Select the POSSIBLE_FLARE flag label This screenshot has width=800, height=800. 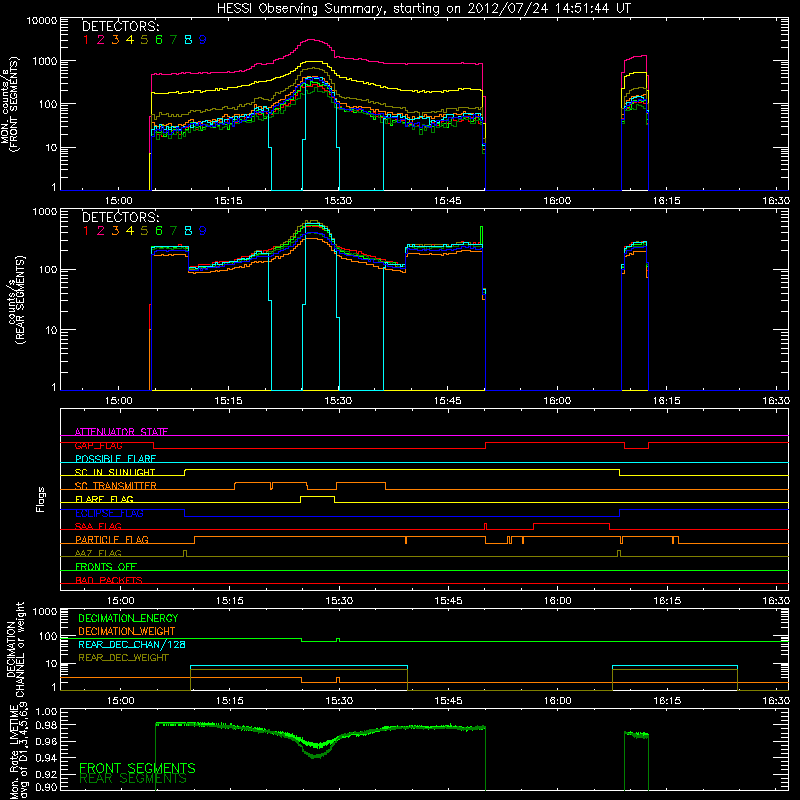pyautogui.click(x=115, y=459)
